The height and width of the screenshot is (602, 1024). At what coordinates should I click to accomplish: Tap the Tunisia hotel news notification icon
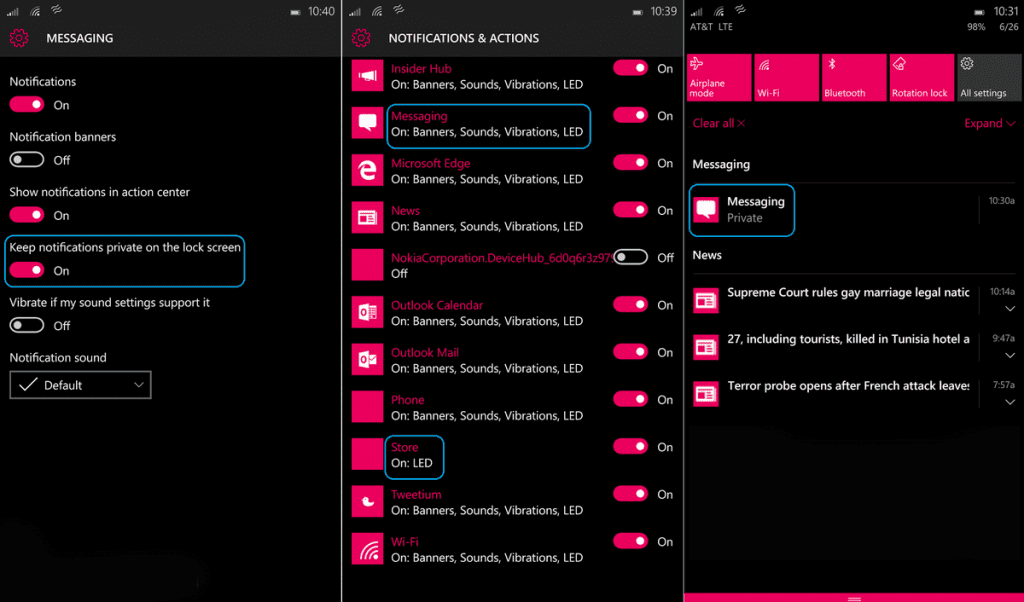coord(706,347)
